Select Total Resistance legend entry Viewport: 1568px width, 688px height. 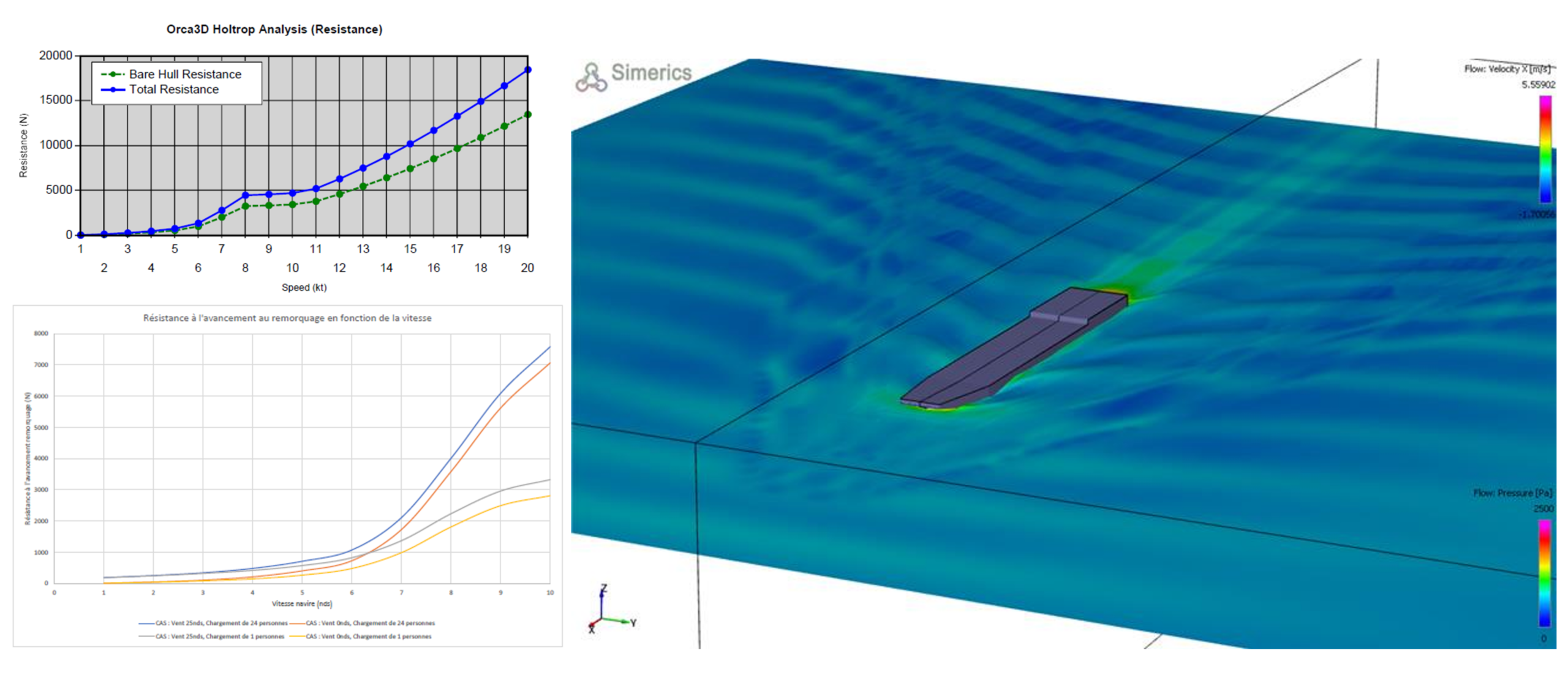click(x=173, y=89)
